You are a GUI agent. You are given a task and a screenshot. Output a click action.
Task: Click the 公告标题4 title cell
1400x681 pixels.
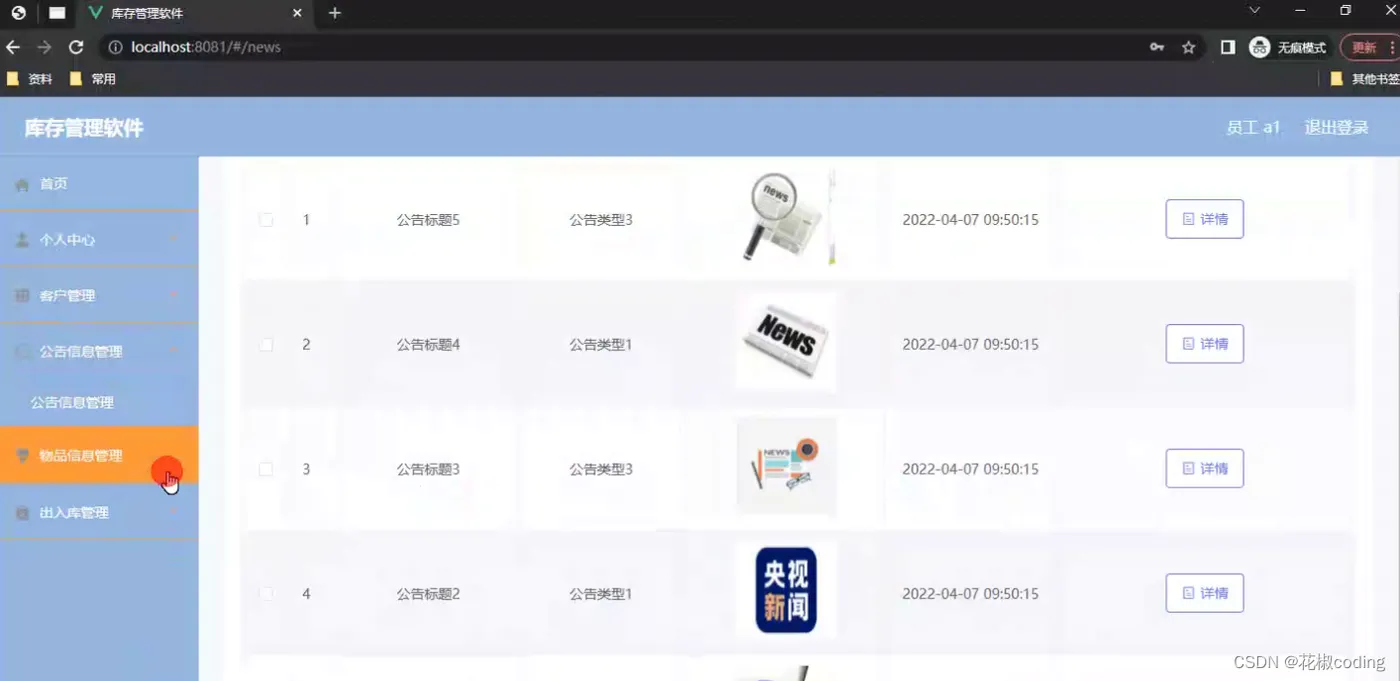(x=428, y=344)
